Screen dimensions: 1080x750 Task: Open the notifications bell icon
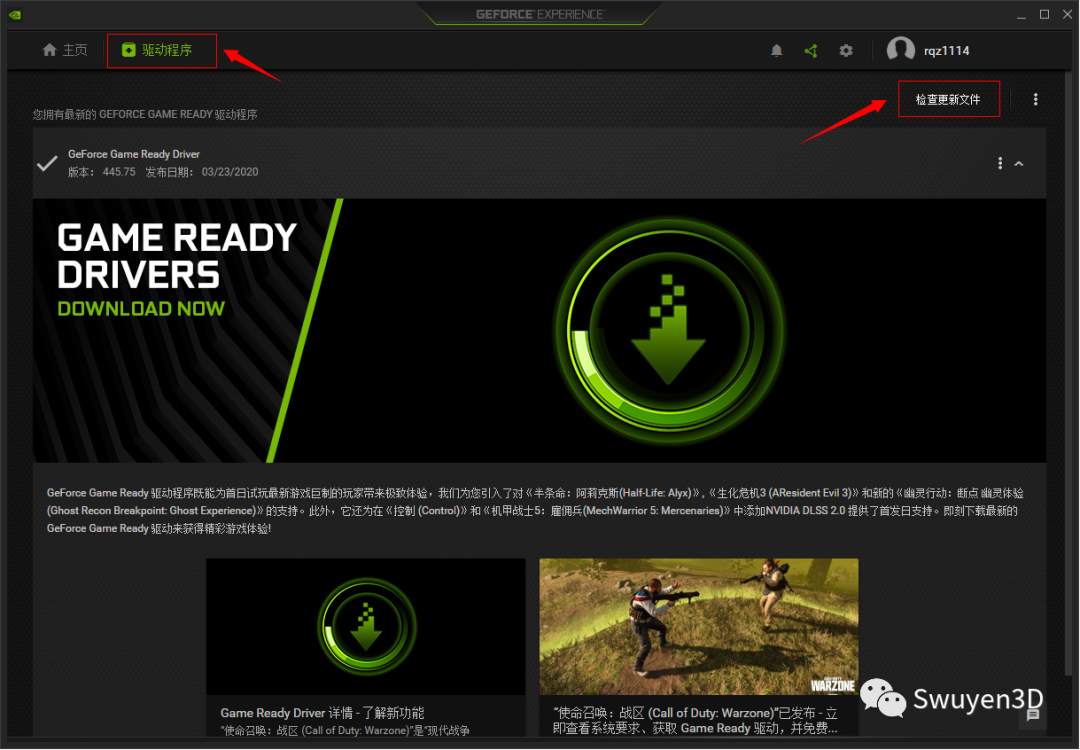coord(776,50)
